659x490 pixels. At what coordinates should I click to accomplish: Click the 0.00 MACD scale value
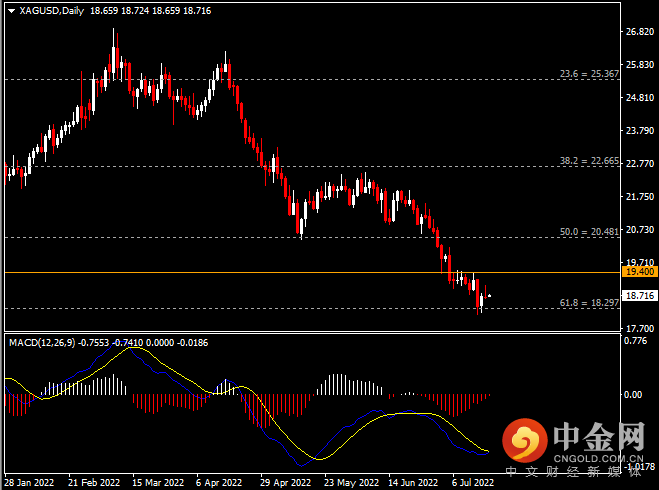pos(633,395)
